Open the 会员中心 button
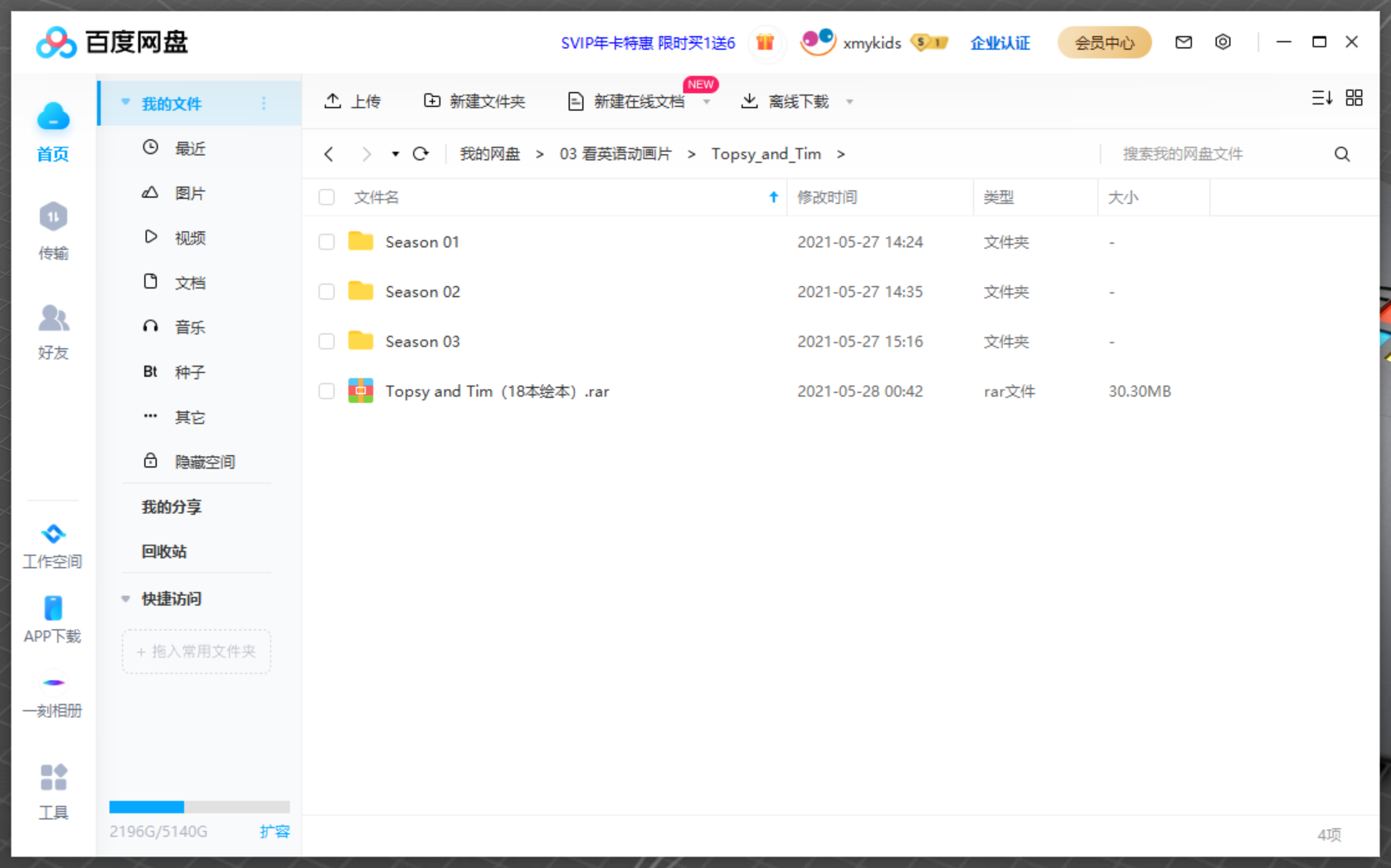Viewport: 1391px width, 868px height. click(1104, 42)
